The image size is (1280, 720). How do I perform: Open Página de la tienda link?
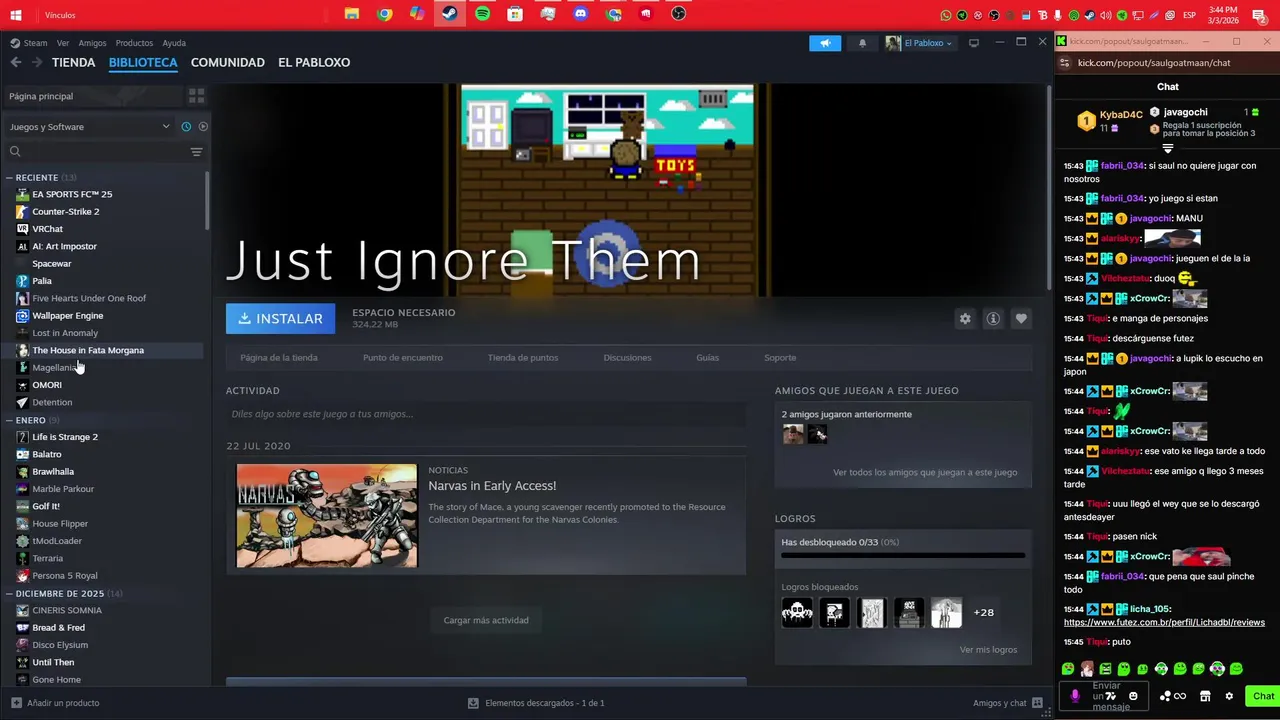[279, 358]
